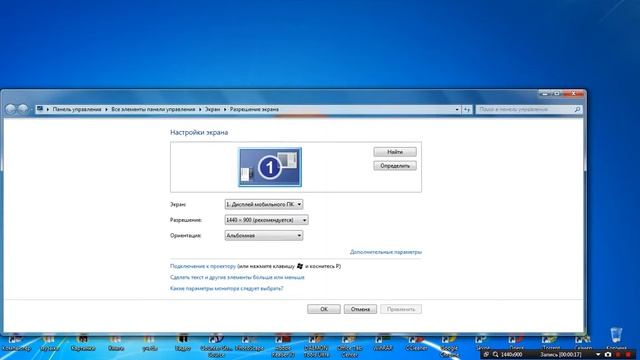
Task: Click the Найти button
Action: tap(395, 152)
